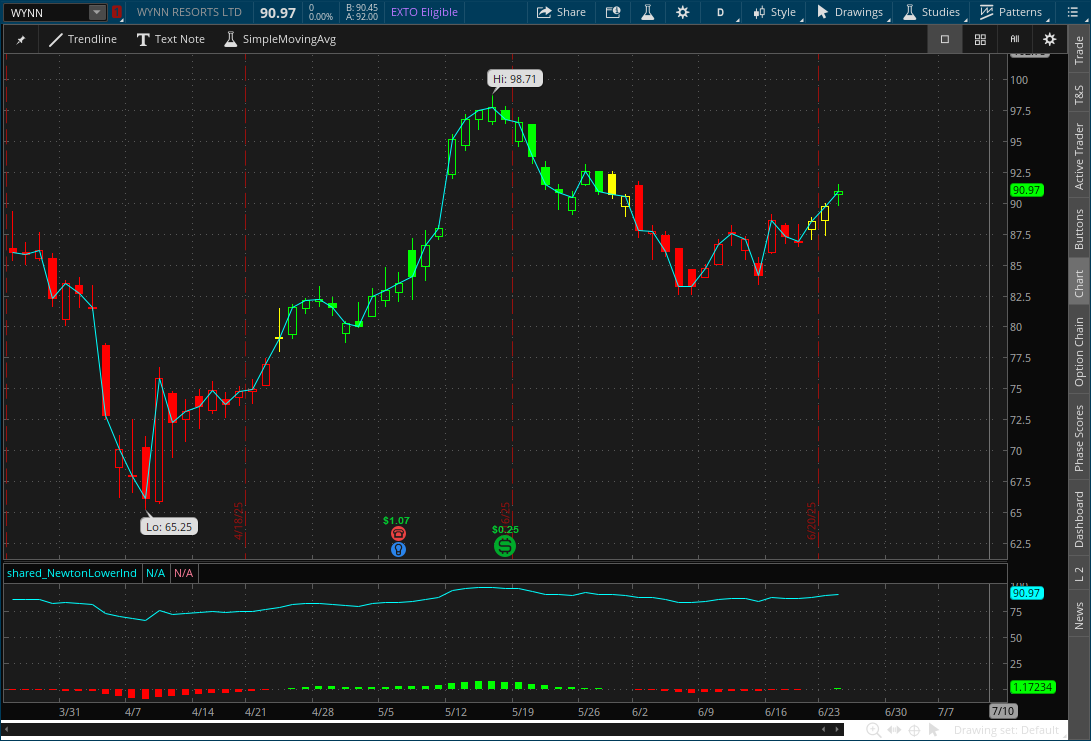Open the notes/alerts icon next to Share

click(x=613, y=12)
